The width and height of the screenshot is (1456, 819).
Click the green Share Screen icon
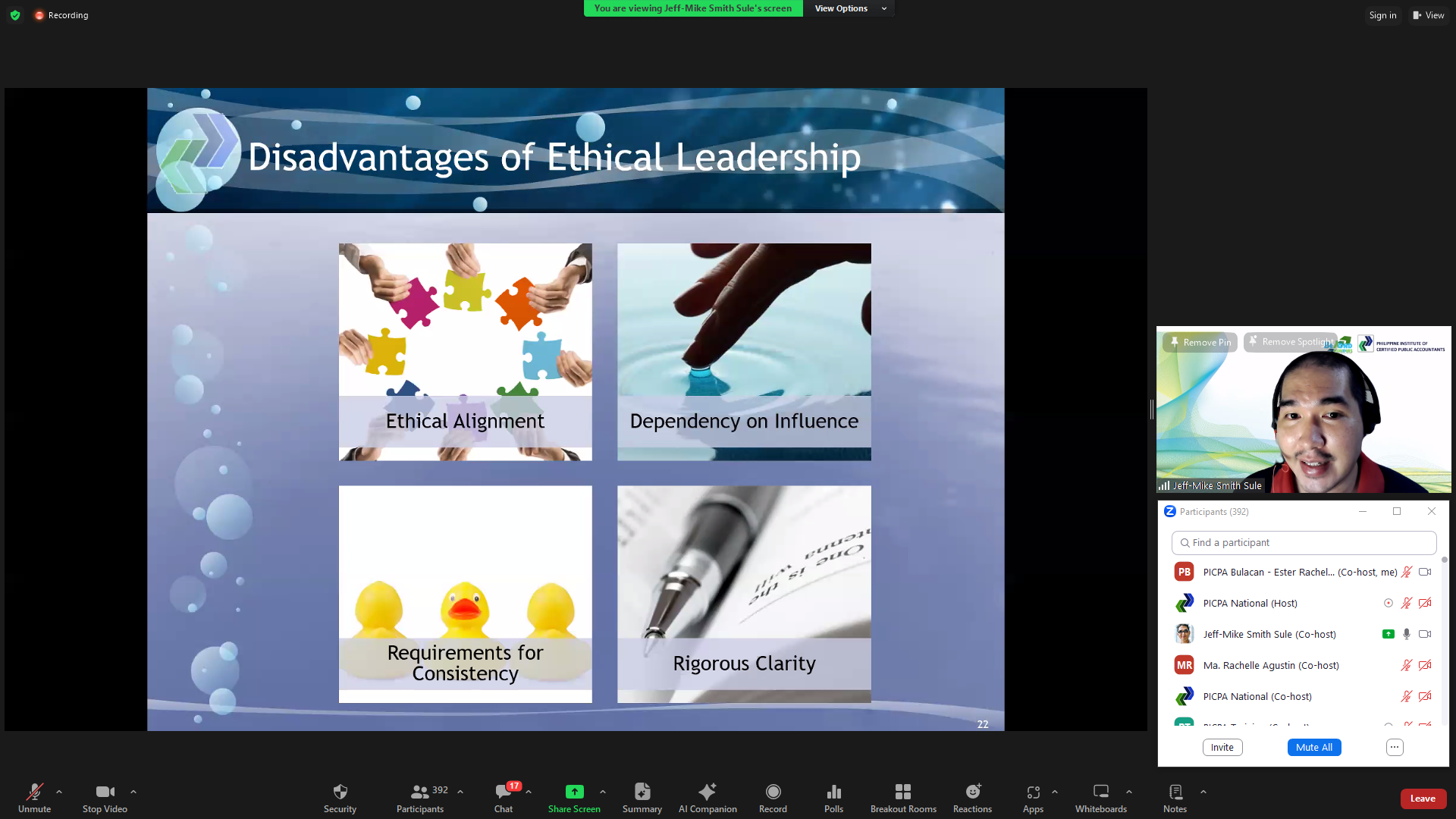pyautogui.click(x=574, y=792)
